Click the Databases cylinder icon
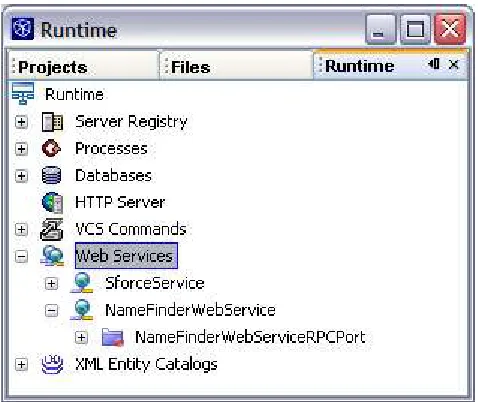Screen dimensions: 478x402 pyautogui.click(x=51, y=175)
